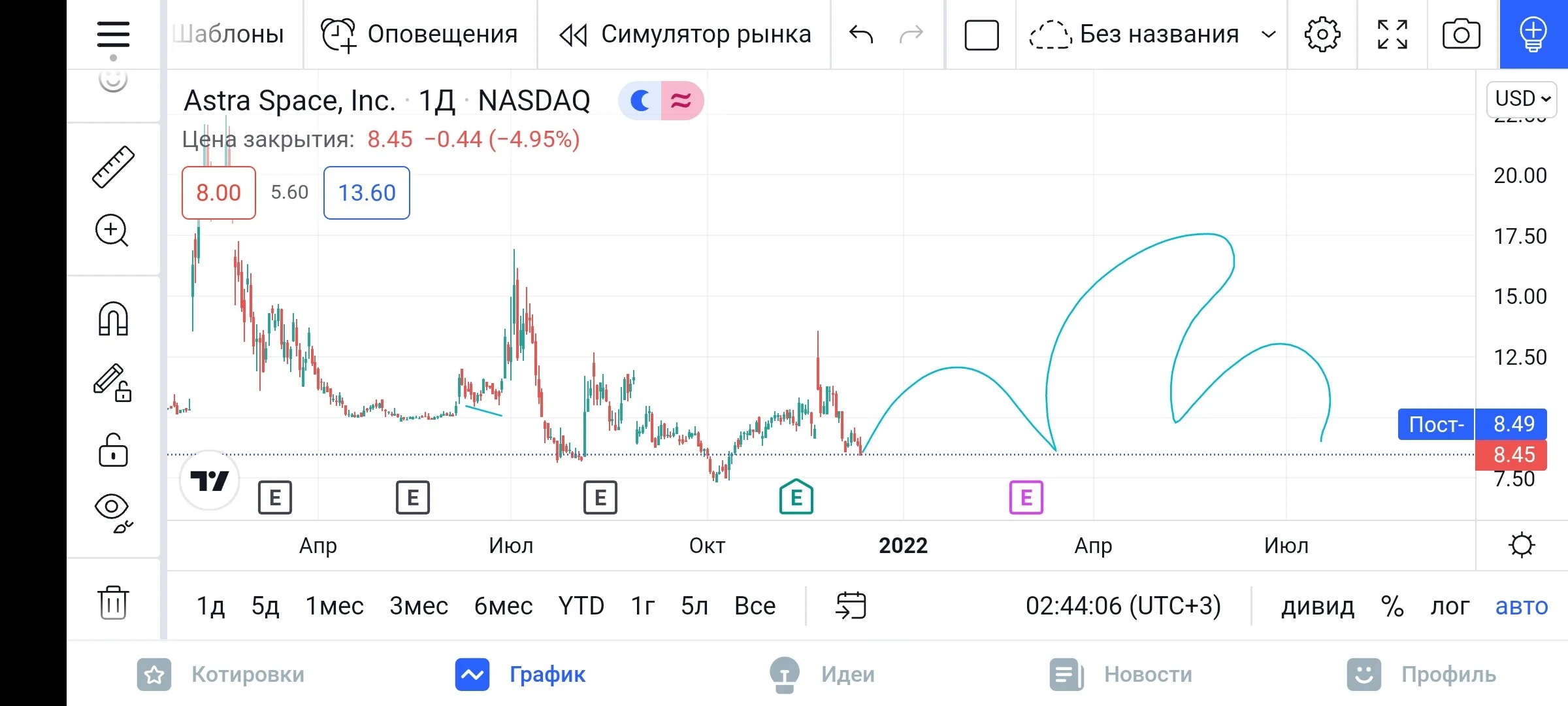Open the 'Котировки' bottom tab
Screen dimensions: 1568x706
pyautogui.click(x=220, y=675)
